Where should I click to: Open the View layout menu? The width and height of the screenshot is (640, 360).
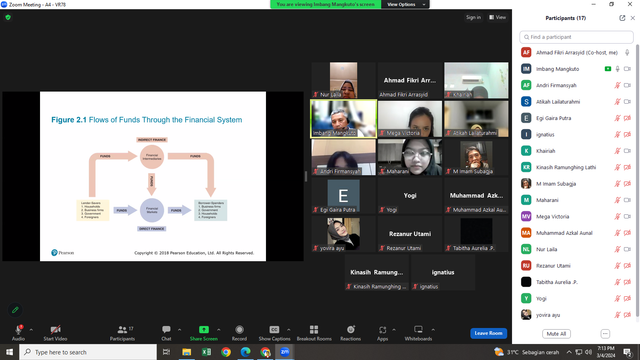click(498, 17)
